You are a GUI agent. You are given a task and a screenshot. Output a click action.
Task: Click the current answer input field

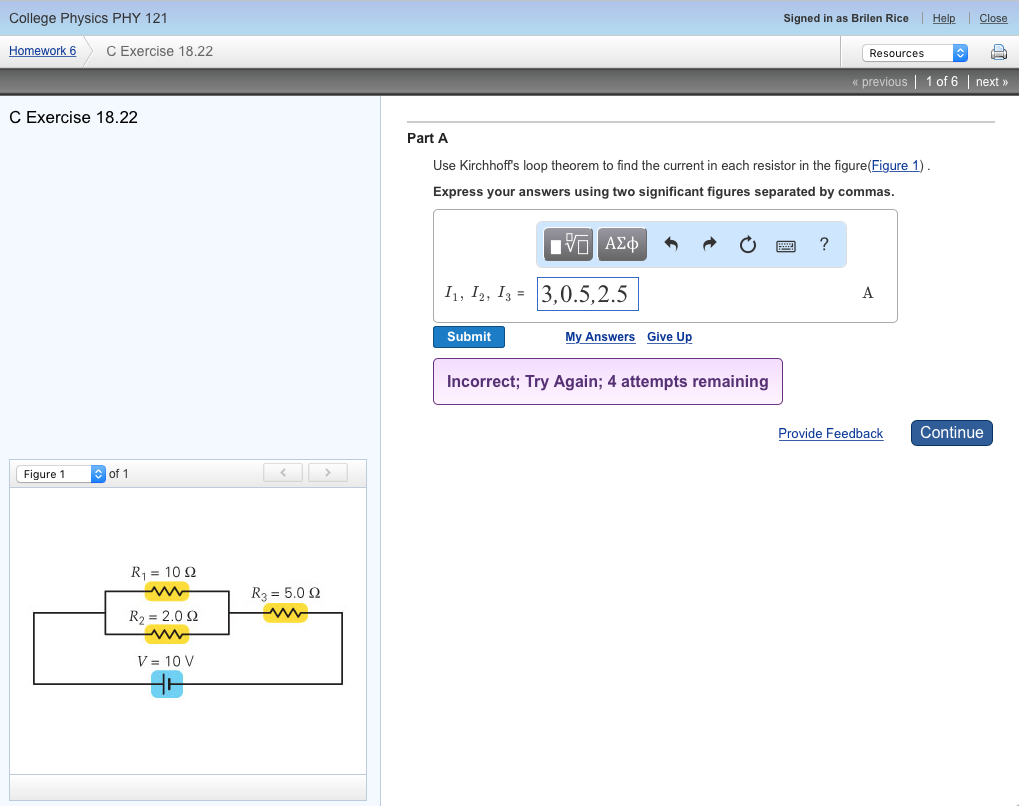coord(587,292)
